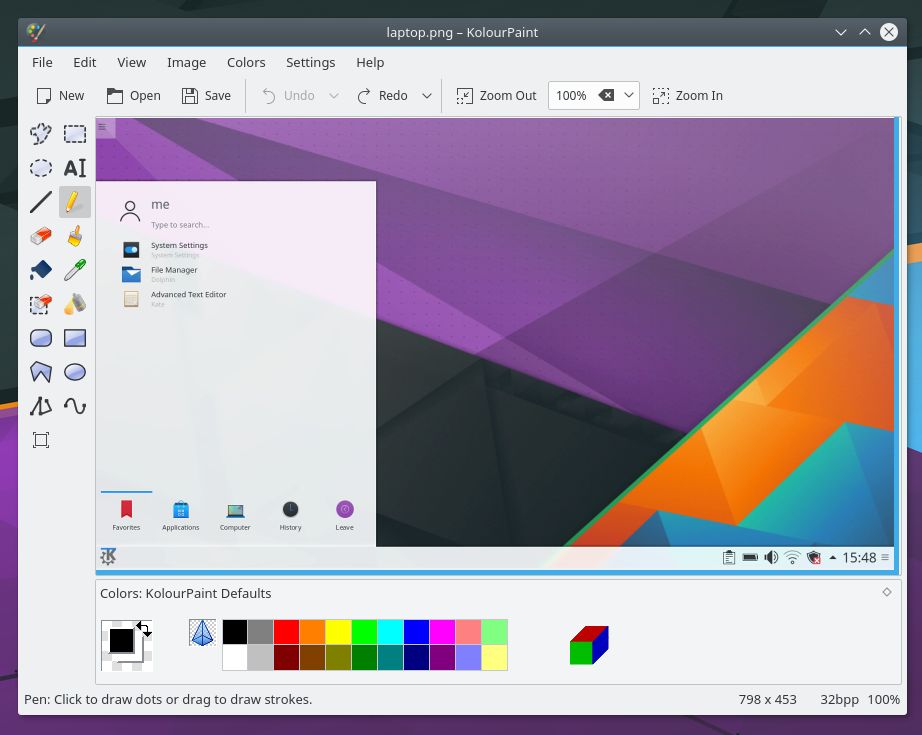Select the Text tool

(x=75, y=168)
